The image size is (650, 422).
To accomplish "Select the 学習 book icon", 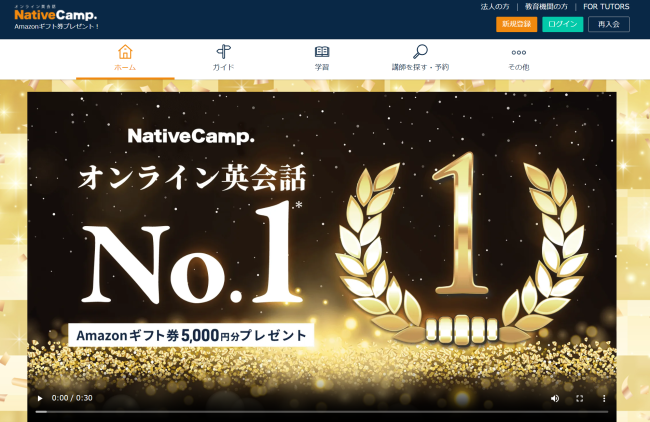I will 322,52.
